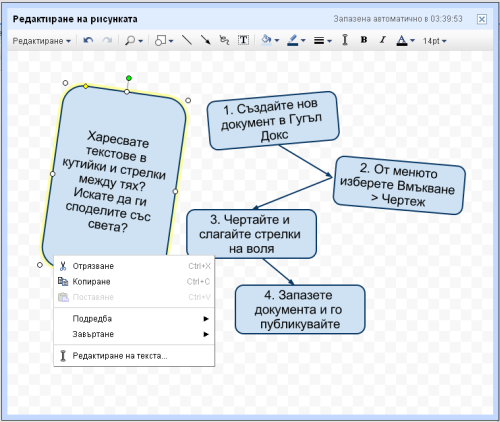
Task: Click the Fill color paint bucket
Action: tap(266, 40)
